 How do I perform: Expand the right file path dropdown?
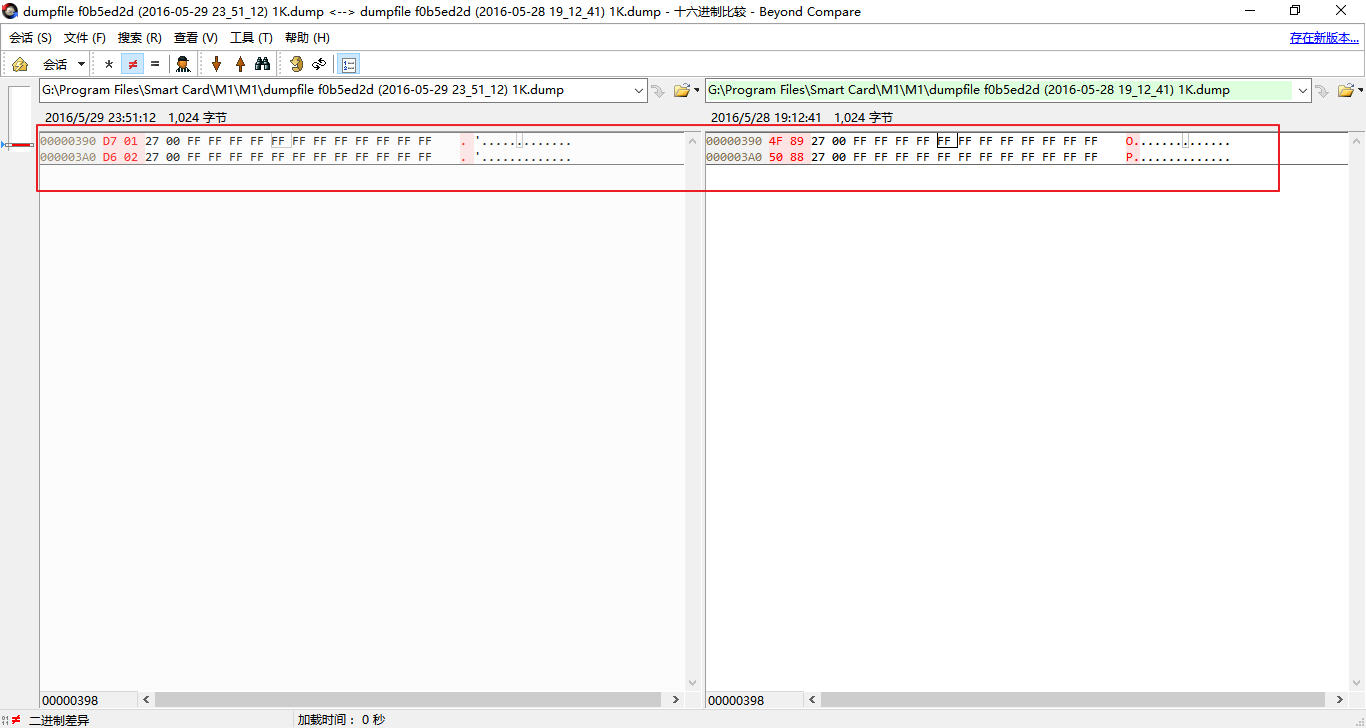pos(1302,90)
